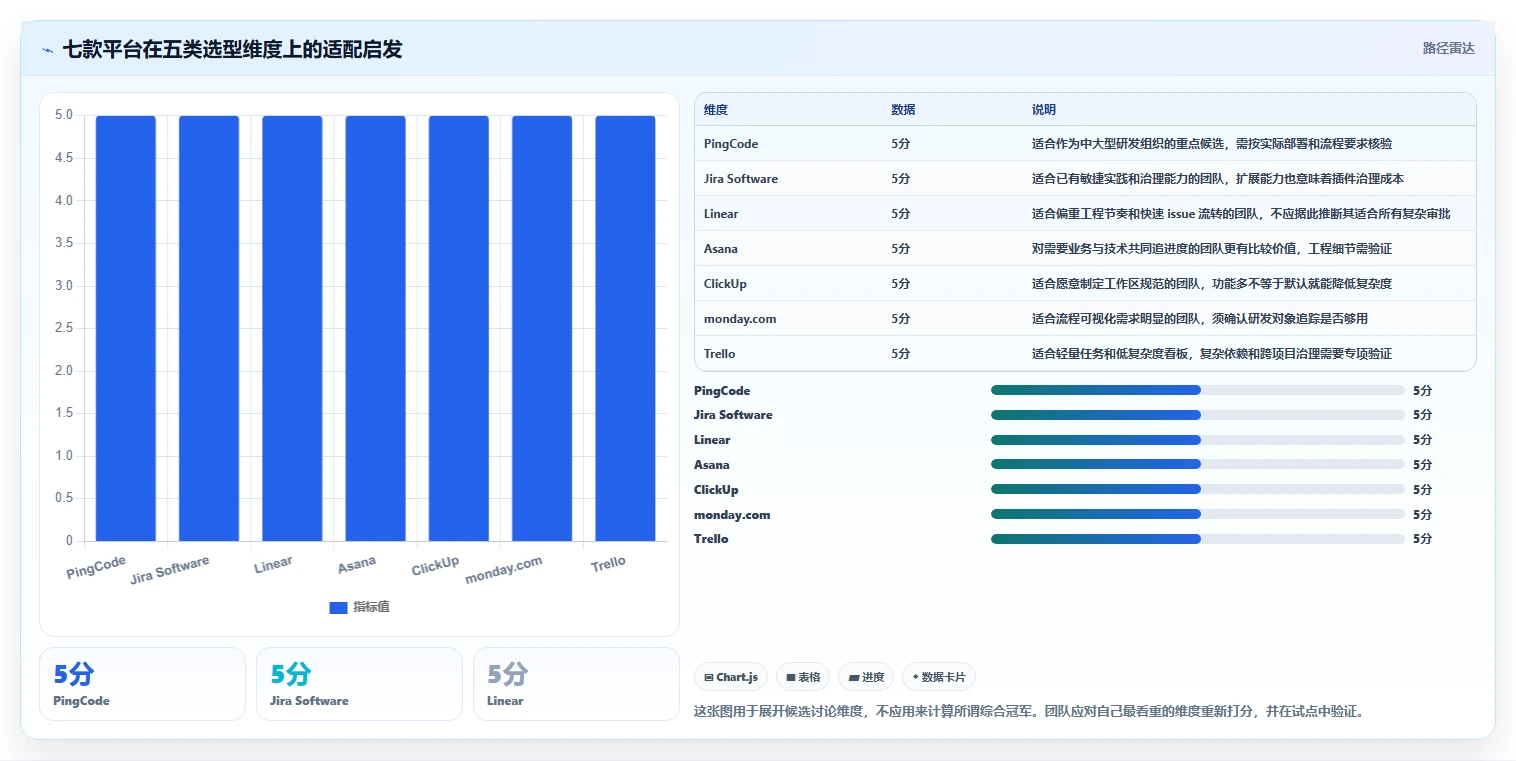Screen dimensions: 1516x761
Task: Select the Chart.js tag
Action: coord(731,677)
